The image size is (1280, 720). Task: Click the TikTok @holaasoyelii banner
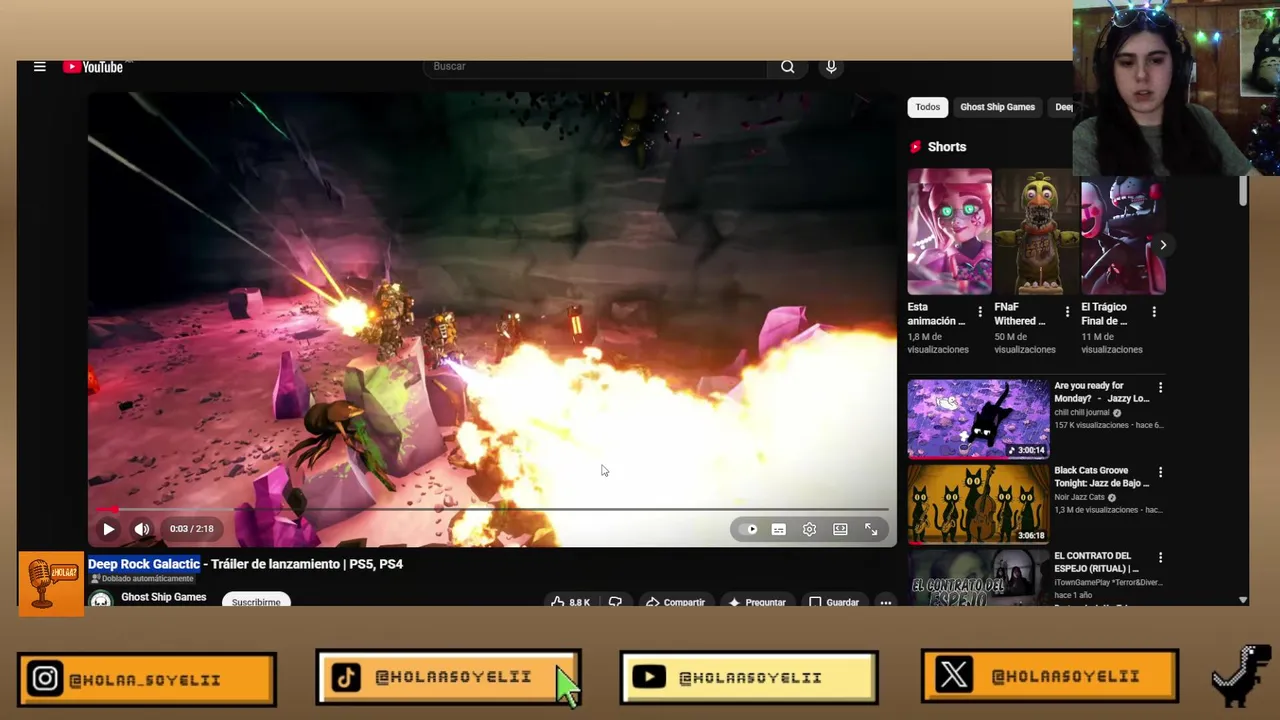tap(448, 677)
